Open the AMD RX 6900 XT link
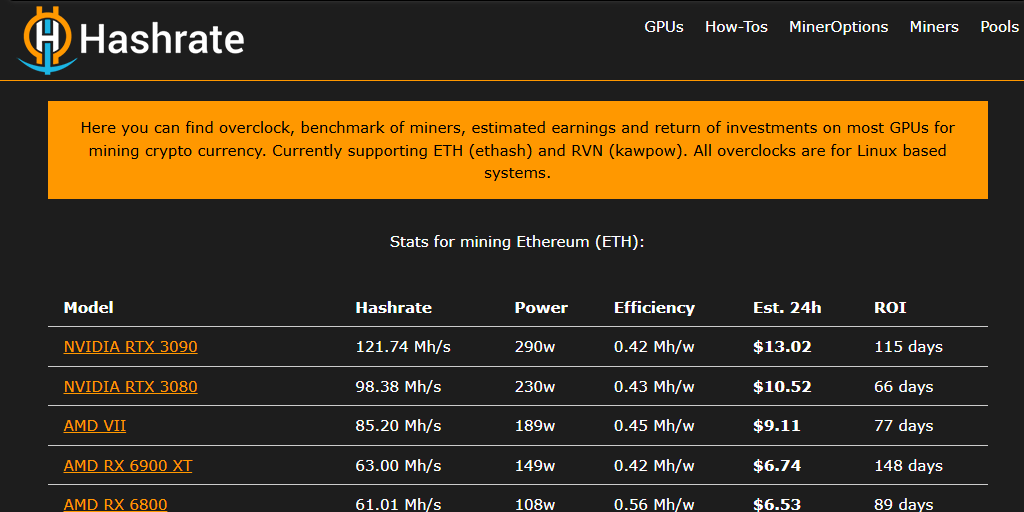This screenshot has width=1024, height=512. pos(128,465)
